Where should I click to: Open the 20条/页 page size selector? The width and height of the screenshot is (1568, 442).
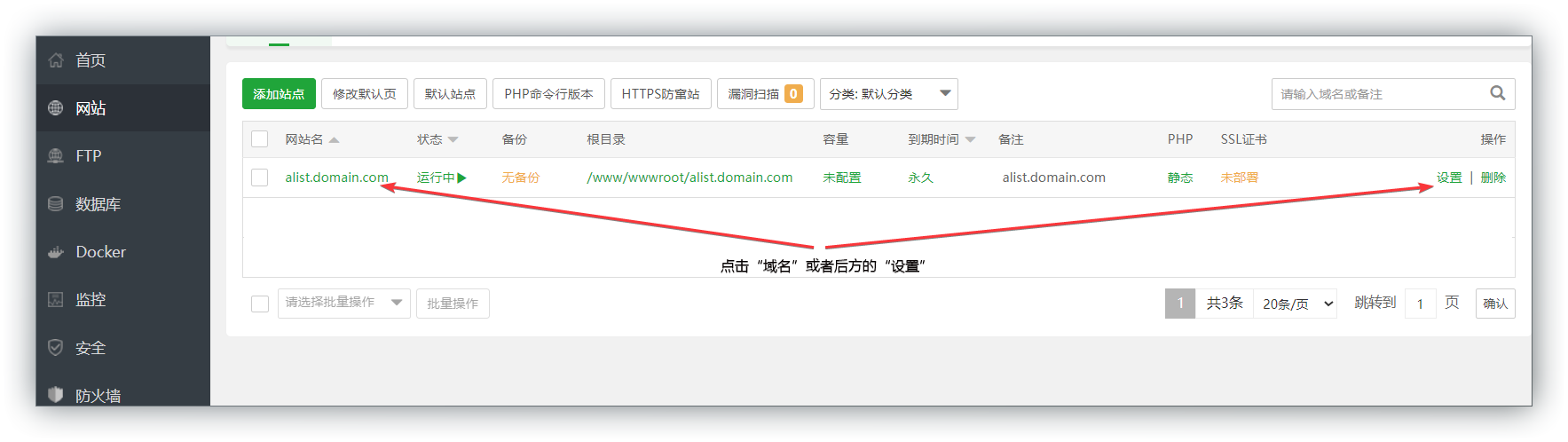pyautogui.click(x=1296, y=304)
